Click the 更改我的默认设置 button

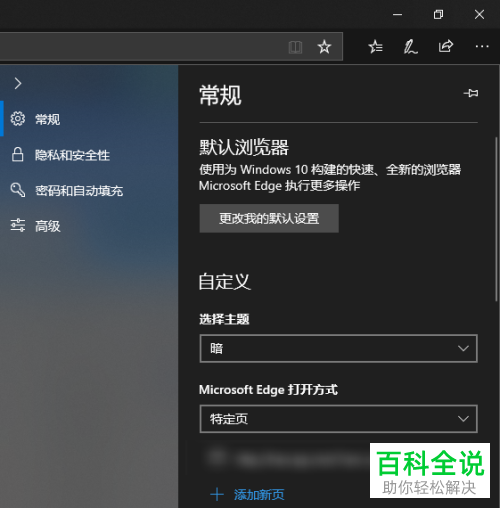269,218
